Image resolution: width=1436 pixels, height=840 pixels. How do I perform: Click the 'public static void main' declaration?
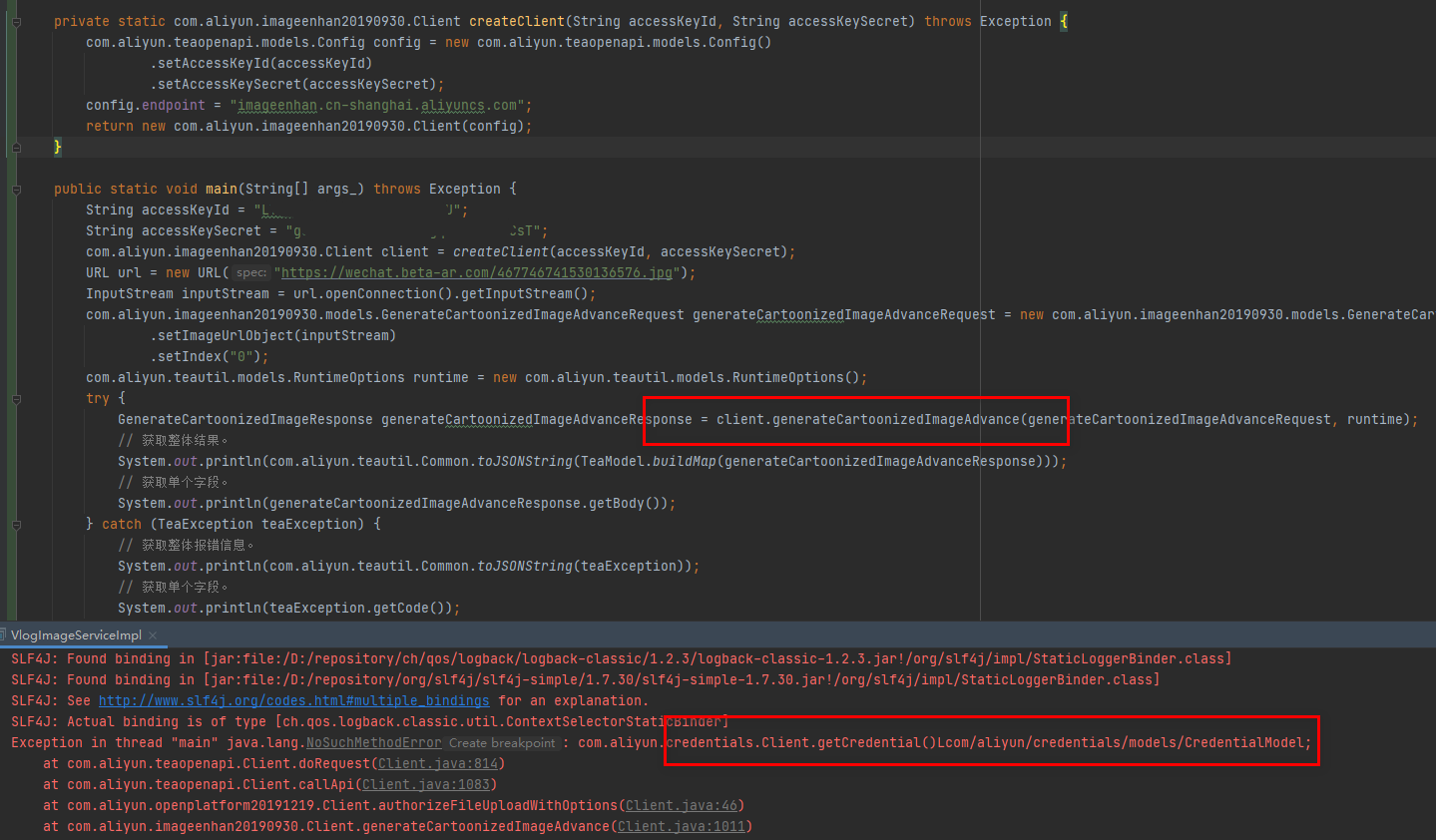tap(285, 189)
